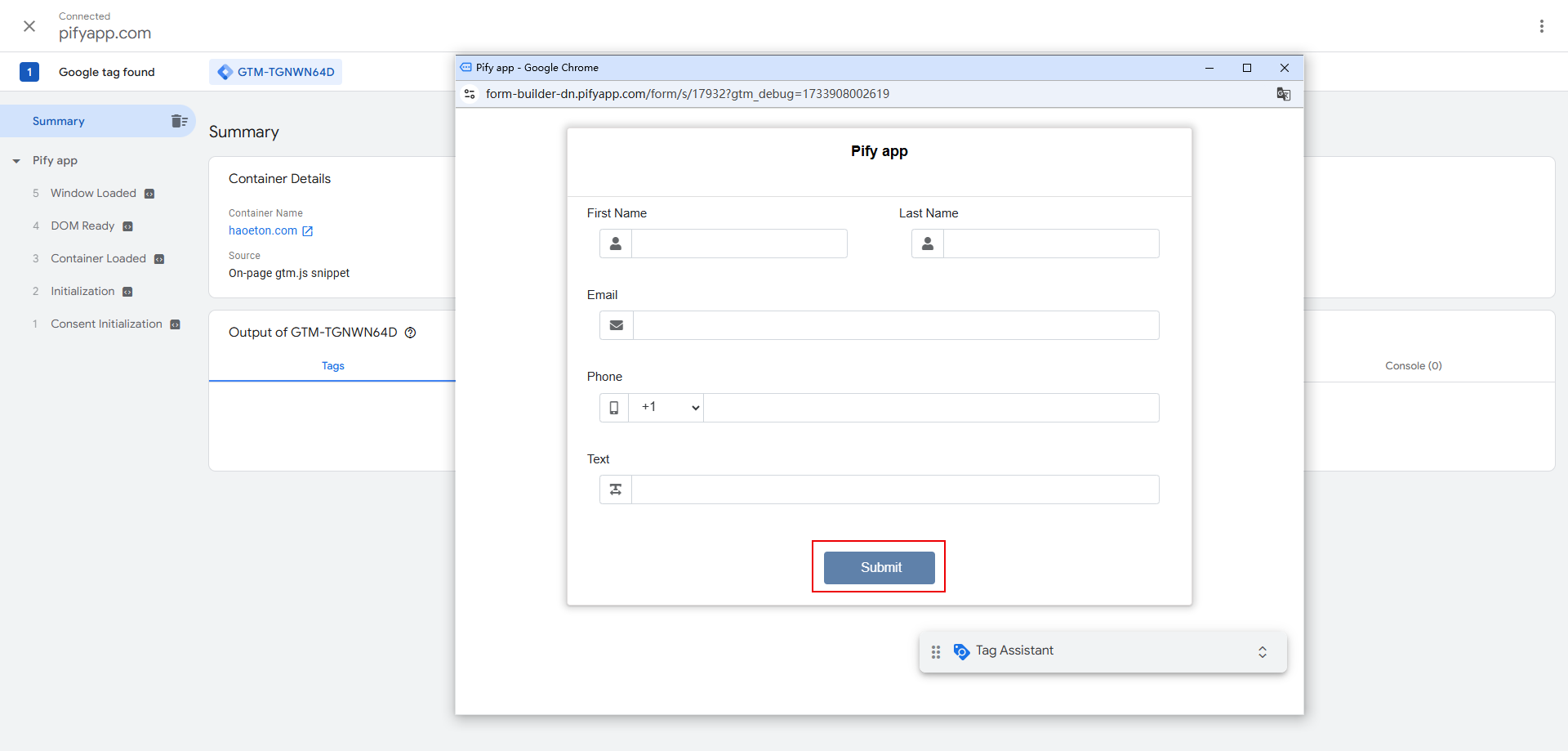
Task: Expand the Tag Assistant widget arrows
Action: pos(1263,652)
